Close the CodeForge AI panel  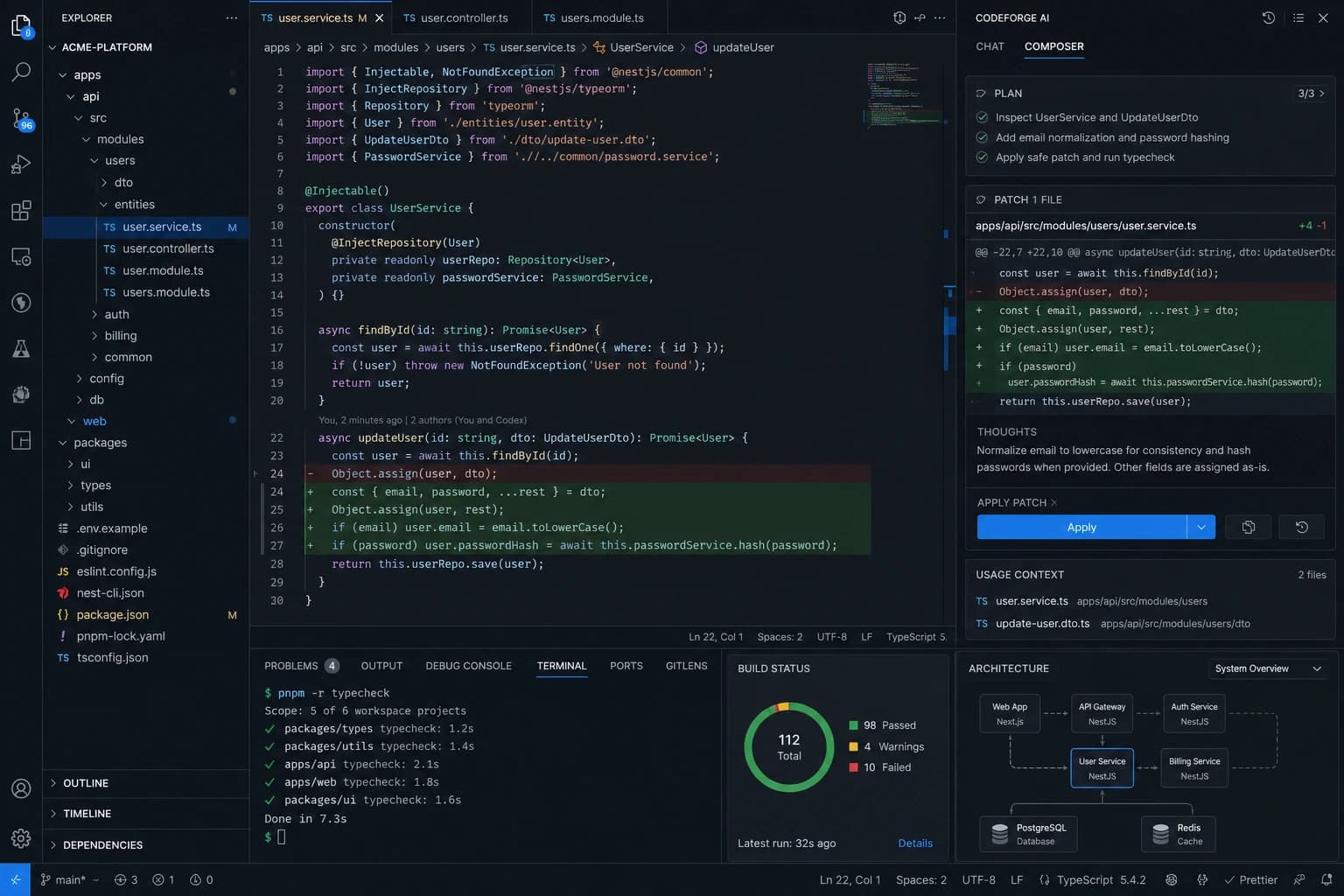(1323, 17)
